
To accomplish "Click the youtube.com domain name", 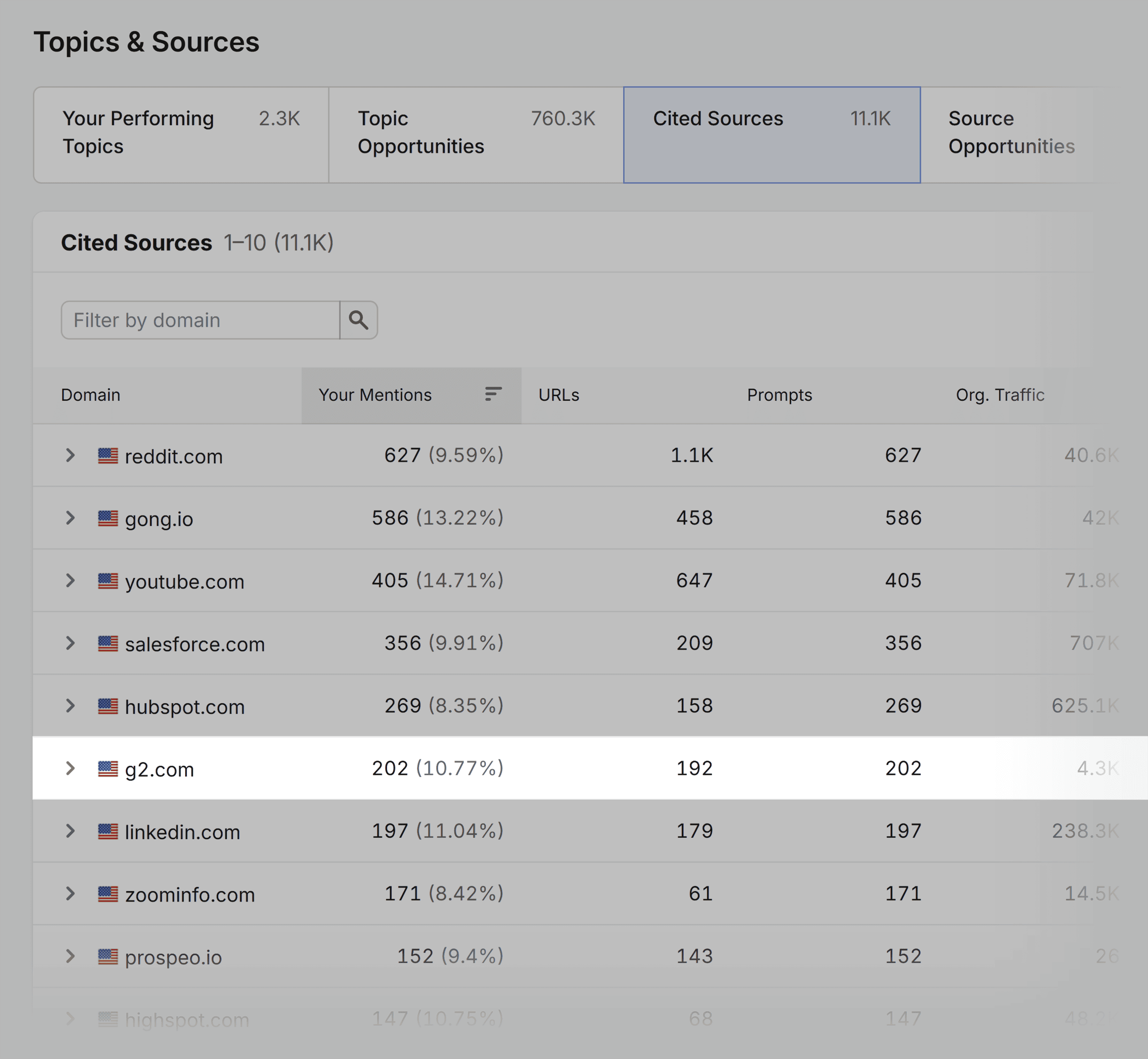I will click(185, 581).
